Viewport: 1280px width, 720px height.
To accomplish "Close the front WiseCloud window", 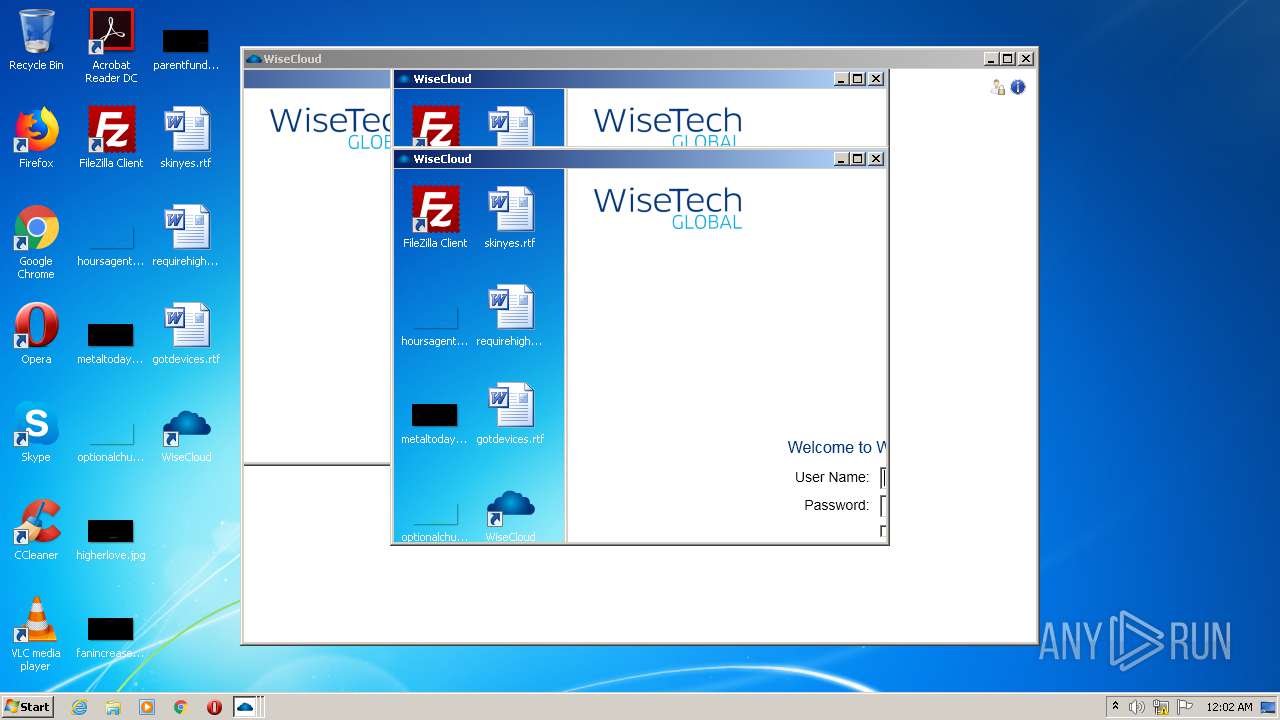I will [x=875, y=159].
